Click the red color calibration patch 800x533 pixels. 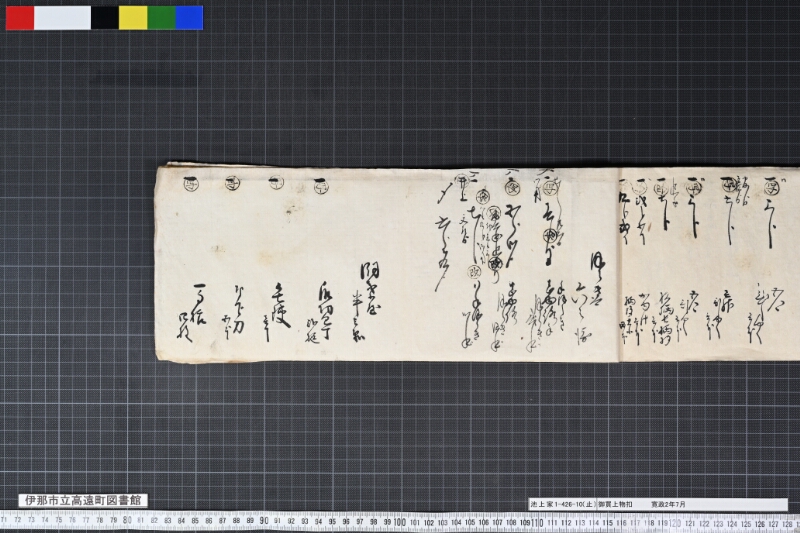point(20,18)
